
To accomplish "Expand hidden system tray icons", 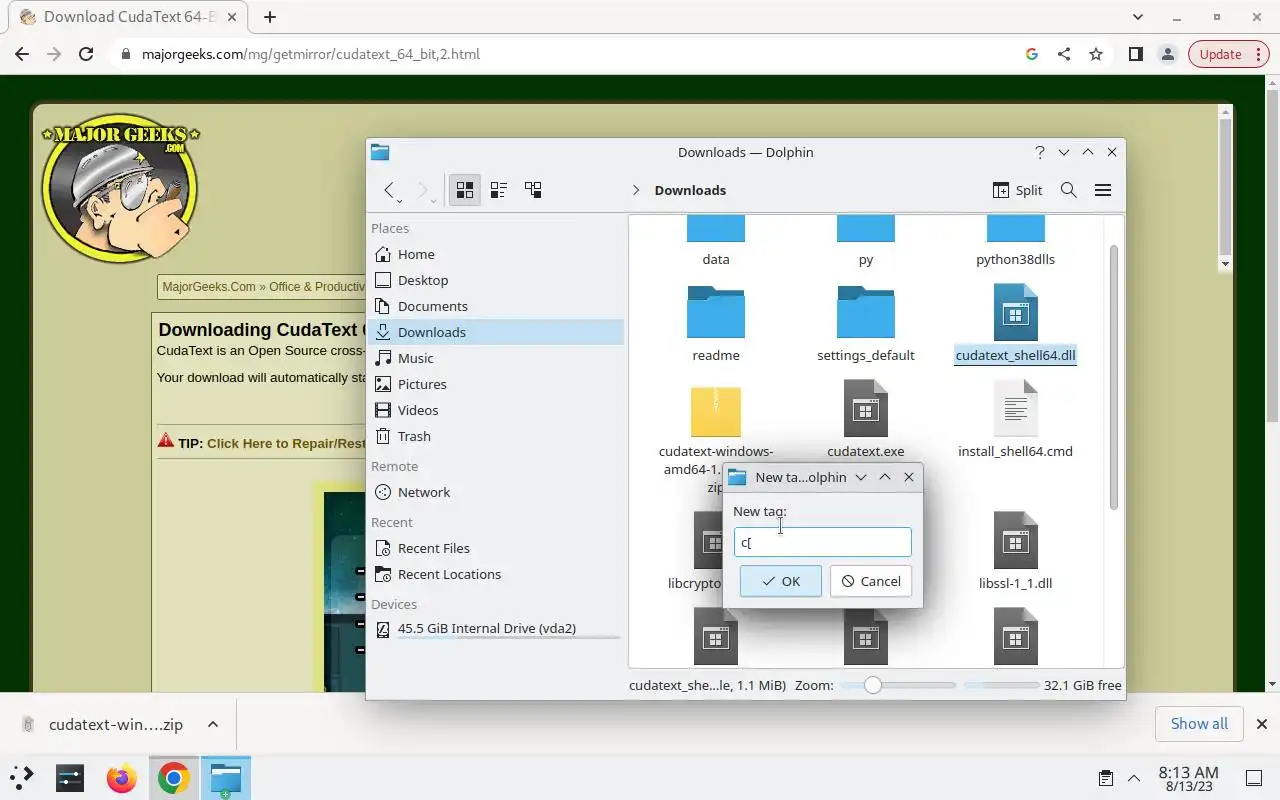I will (1134, 778).
